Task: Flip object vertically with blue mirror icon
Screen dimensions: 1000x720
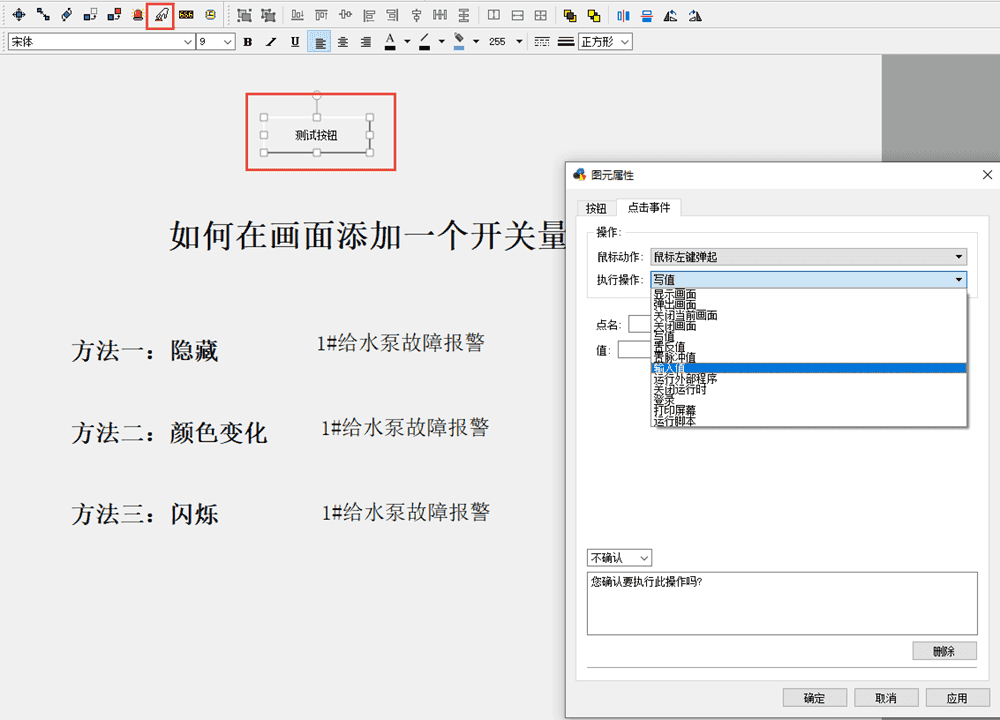Action: point(647,15)
